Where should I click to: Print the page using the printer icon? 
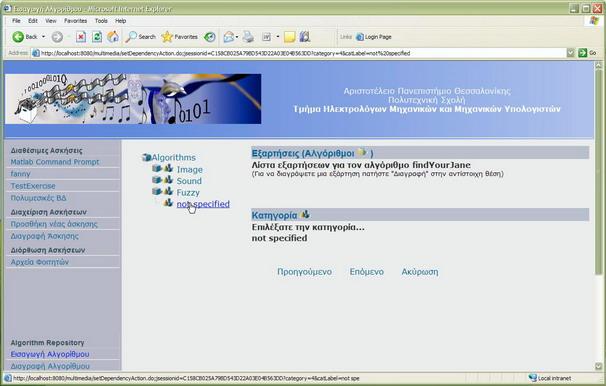coord(248,37)
